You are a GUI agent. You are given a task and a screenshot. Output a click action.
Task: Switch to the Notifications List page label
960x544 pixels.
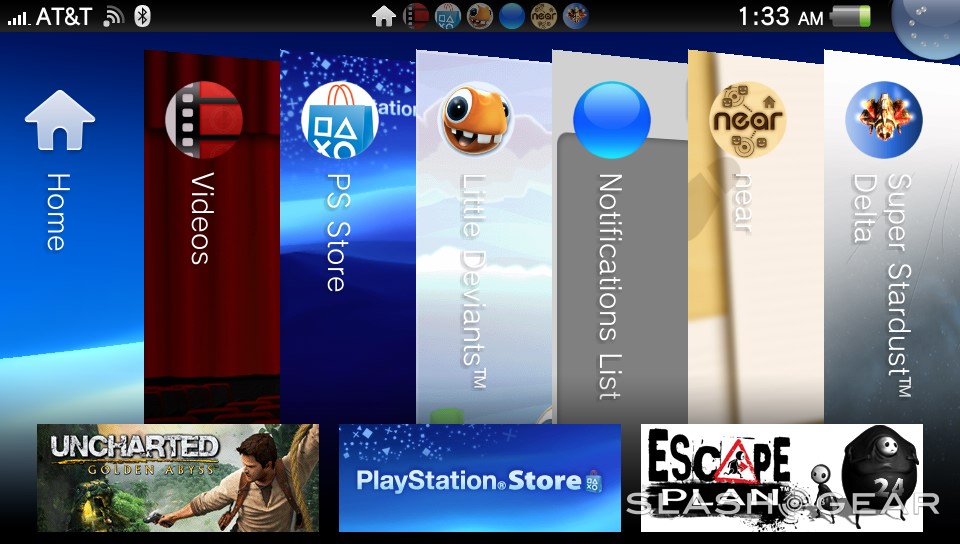click(610, 286)
